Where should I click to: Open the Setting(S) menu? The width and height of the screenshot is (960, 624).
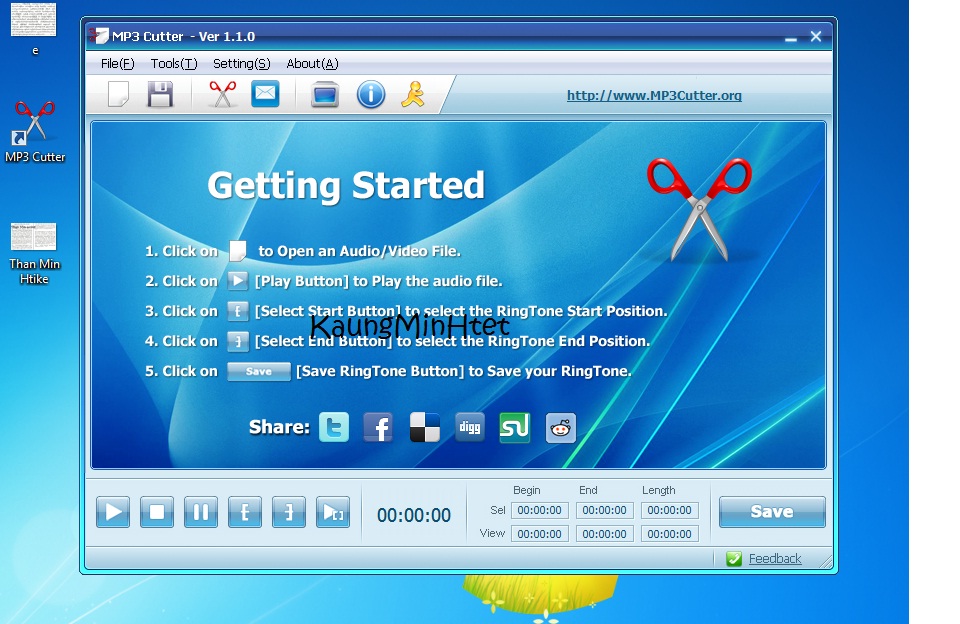[x=242, y=64]
